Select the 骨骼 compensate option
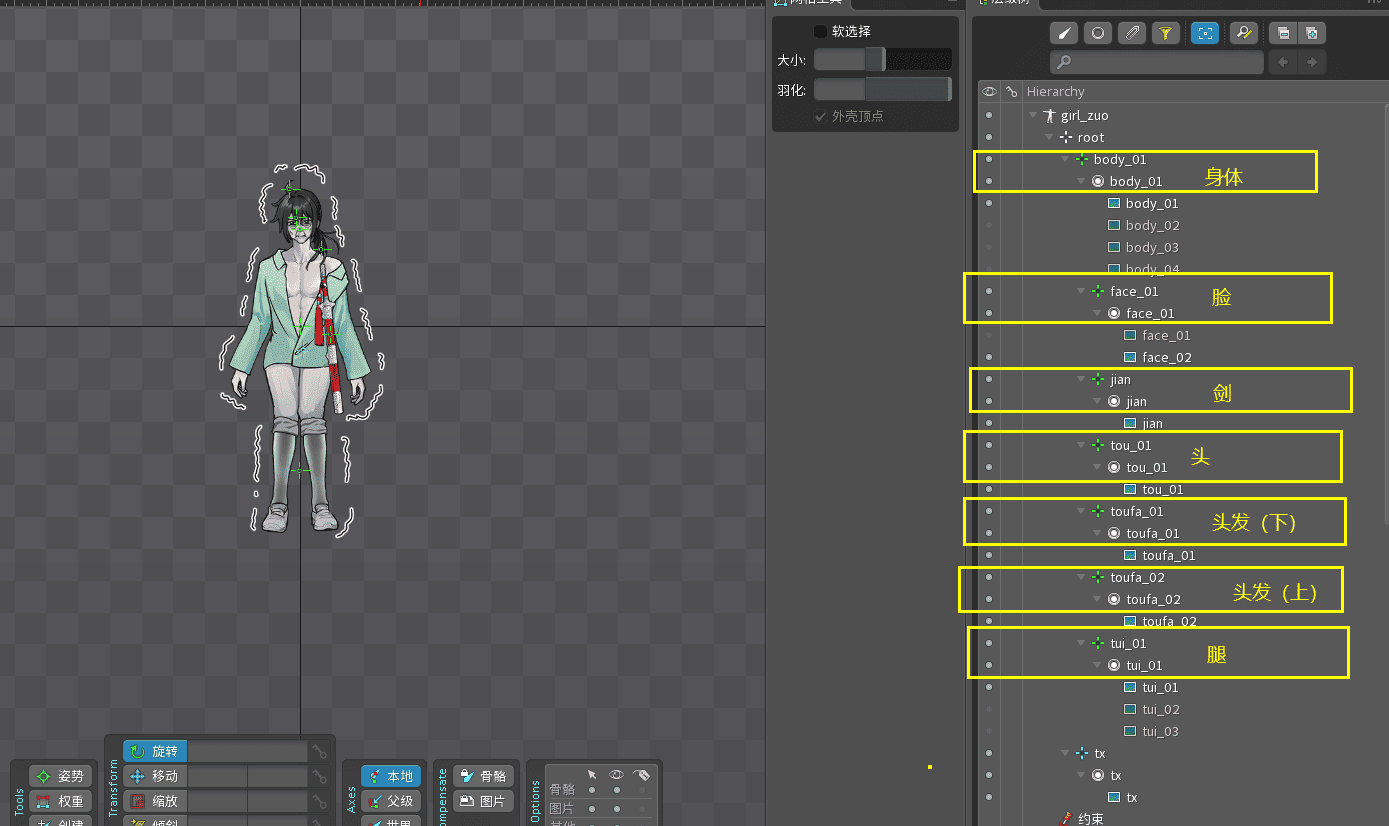This screenshot has height=826, width=1389. 483,776
